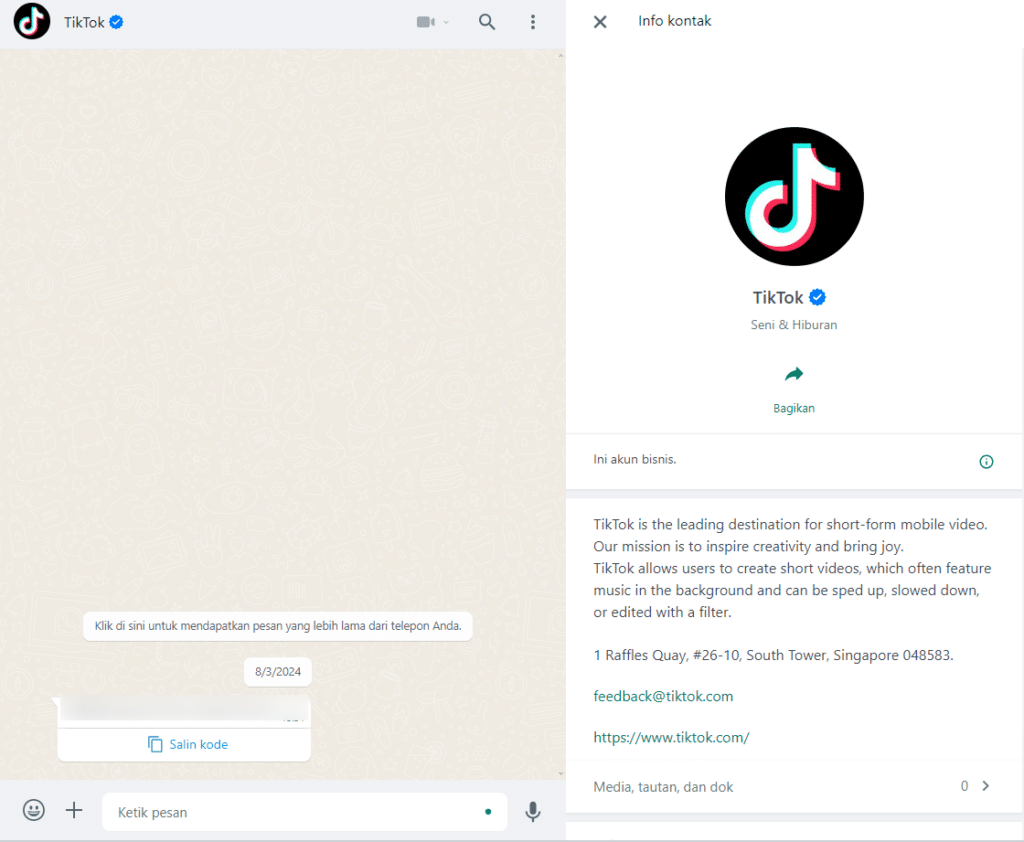Click the chat scrollbar down arrow
Viewport: 1024px width, 842px height.
tap(560, 773)
